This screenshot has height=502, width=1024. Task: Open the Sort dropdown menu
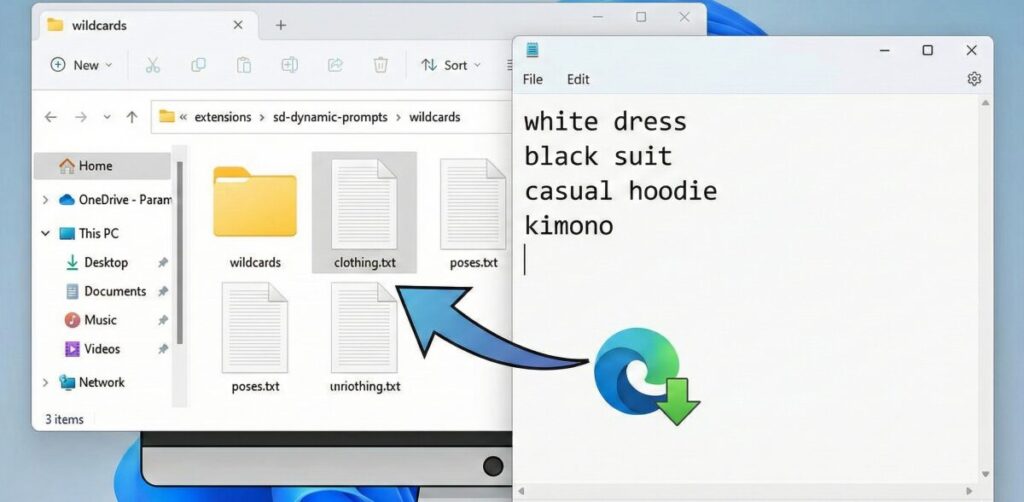coord(451,65)
